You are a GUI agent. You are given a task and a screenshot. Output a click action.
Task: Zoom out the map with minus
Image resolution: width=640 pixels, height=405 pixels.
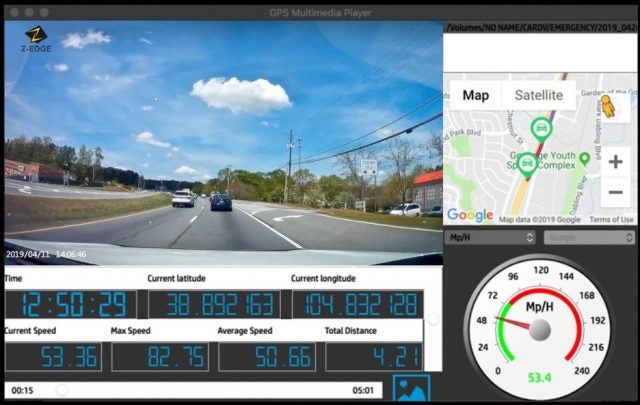(616, 192)
